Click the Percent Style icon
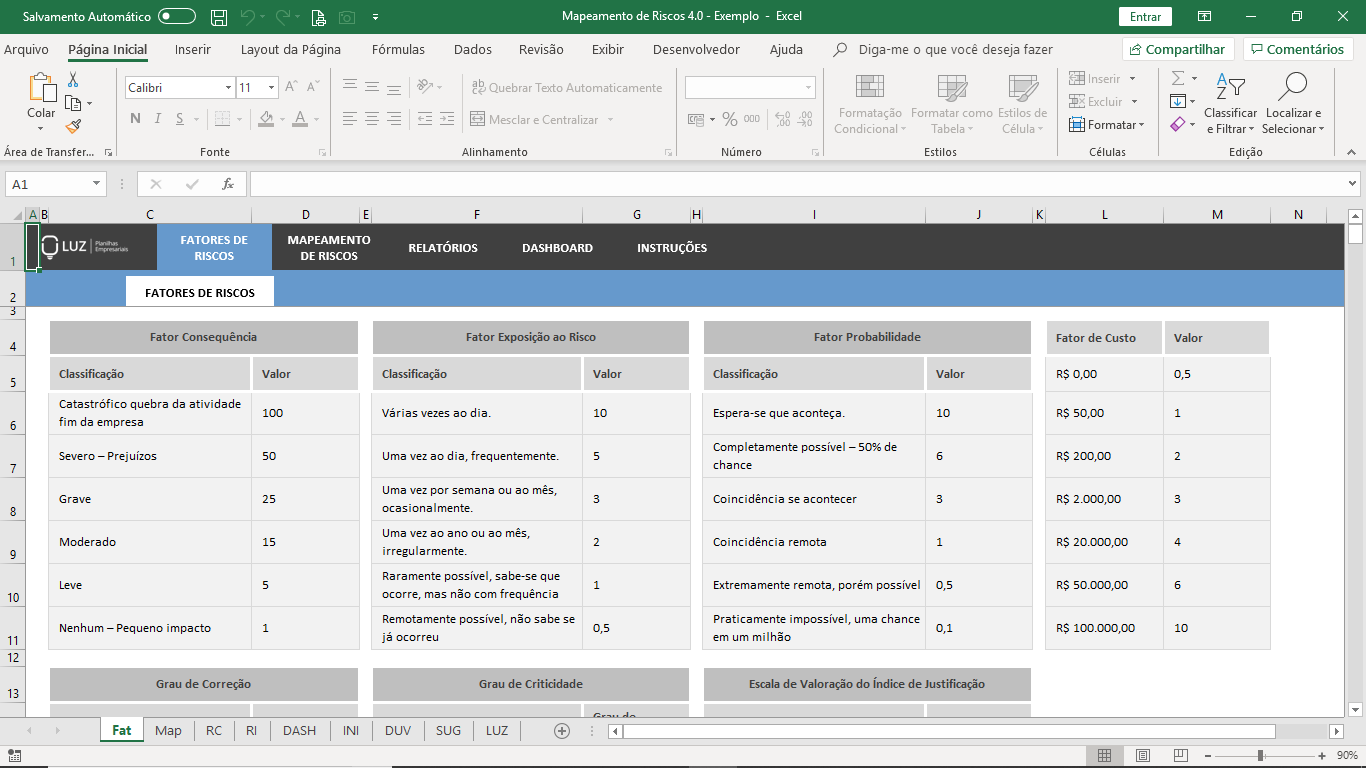1366x768 pixels. pyautogui.click(x=730, y=120)
